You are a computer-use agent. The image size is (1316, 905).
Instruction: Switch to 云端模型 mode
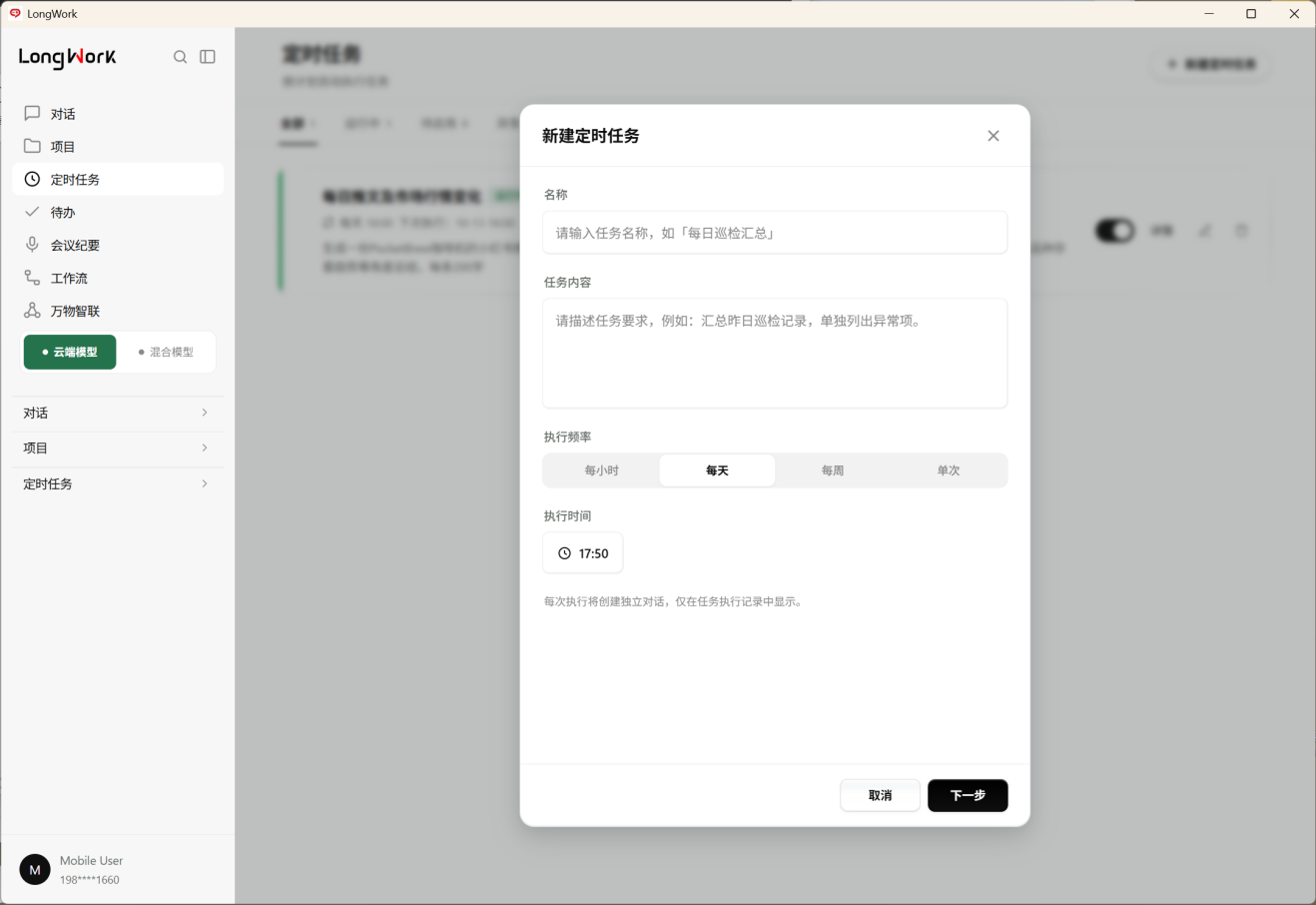click(x=70, y=352)
